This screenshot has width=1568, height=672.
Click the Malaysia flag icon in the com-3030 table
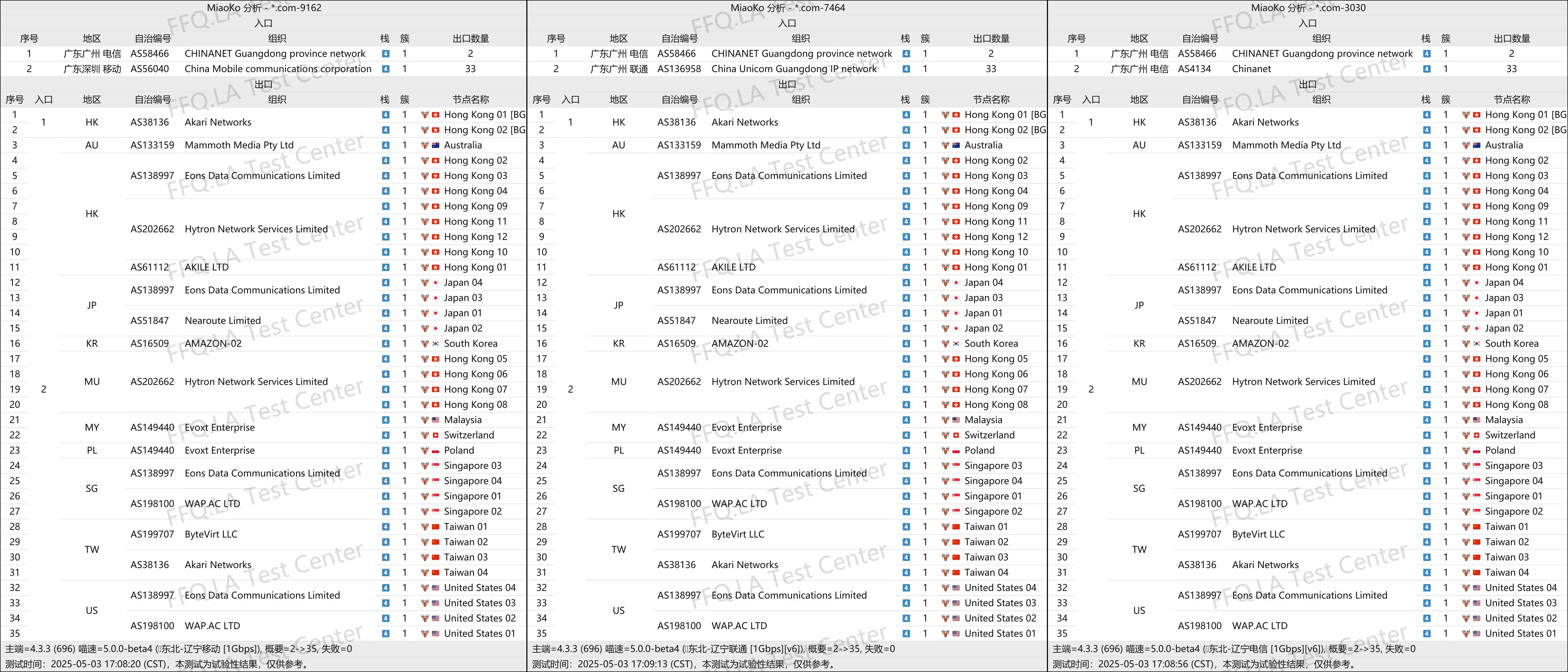tap(1477, 420)
